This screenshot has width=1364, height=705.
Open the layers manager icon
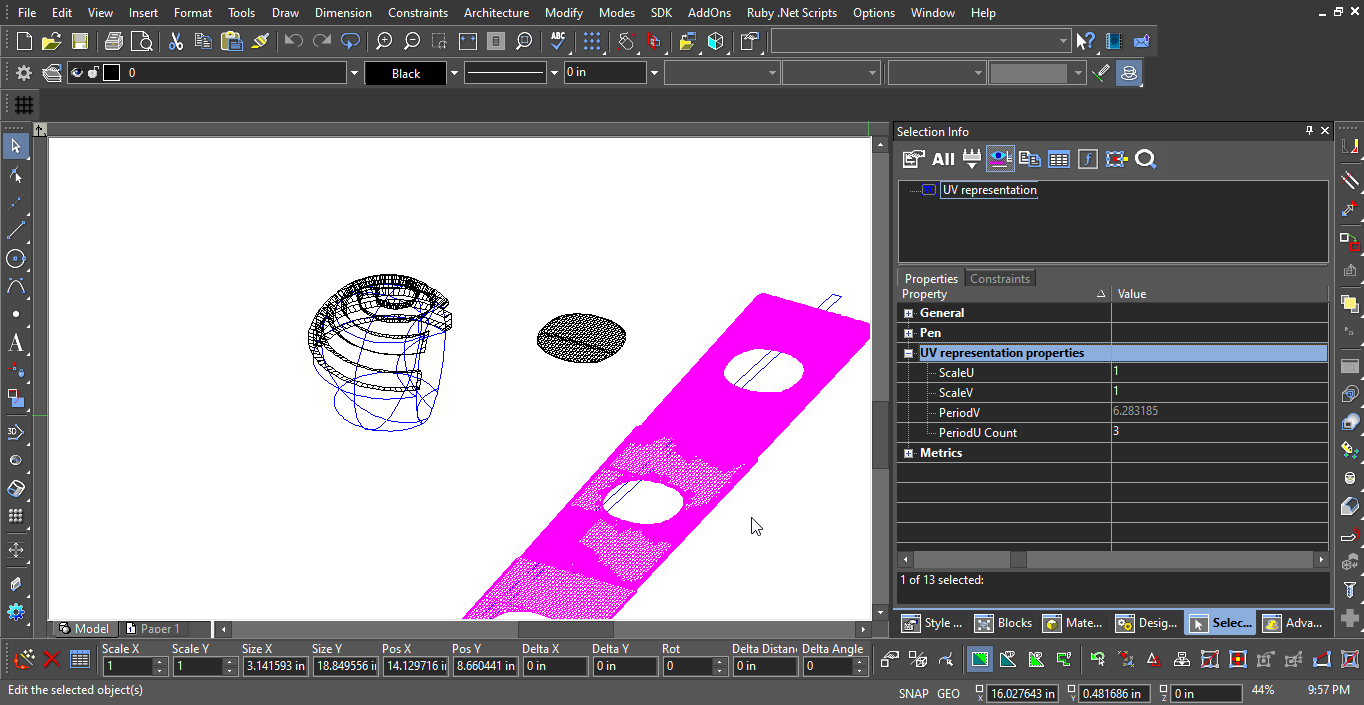[52, 73]
